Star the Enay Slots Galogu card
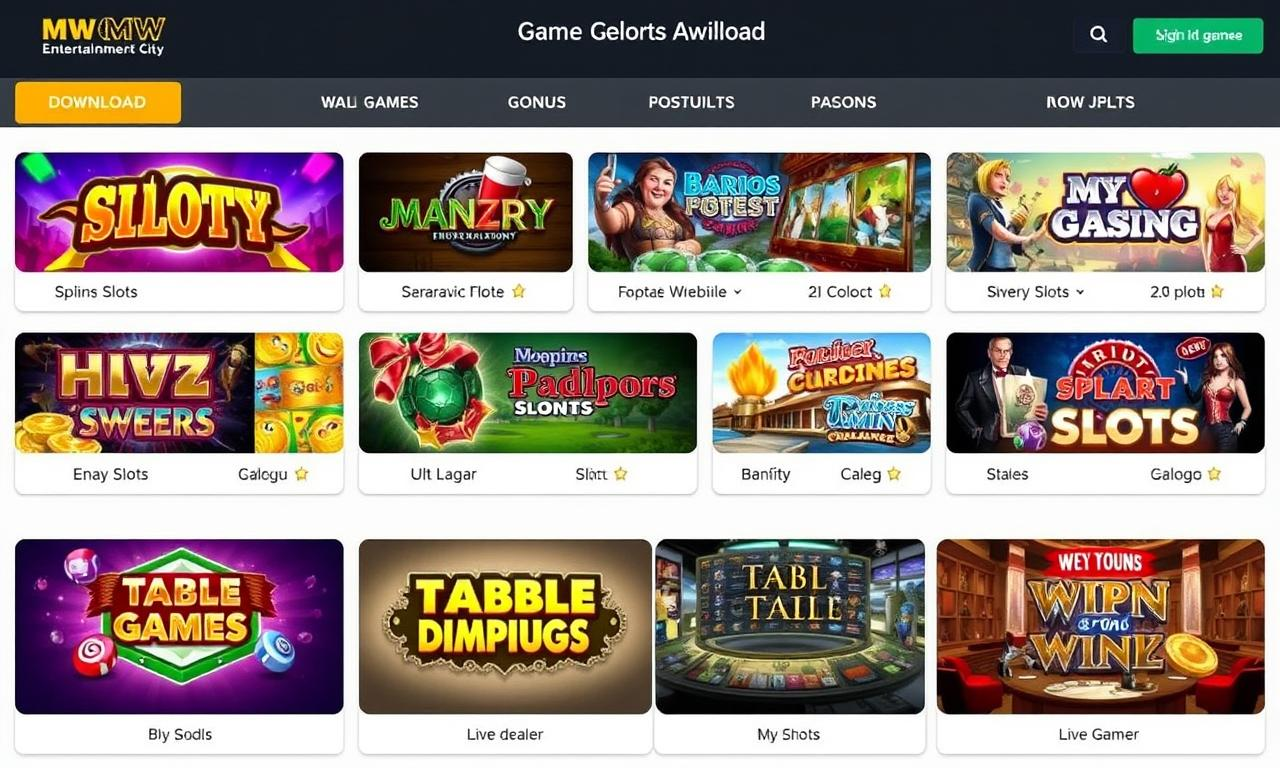The image size is (1280, 768). [301, 474]
